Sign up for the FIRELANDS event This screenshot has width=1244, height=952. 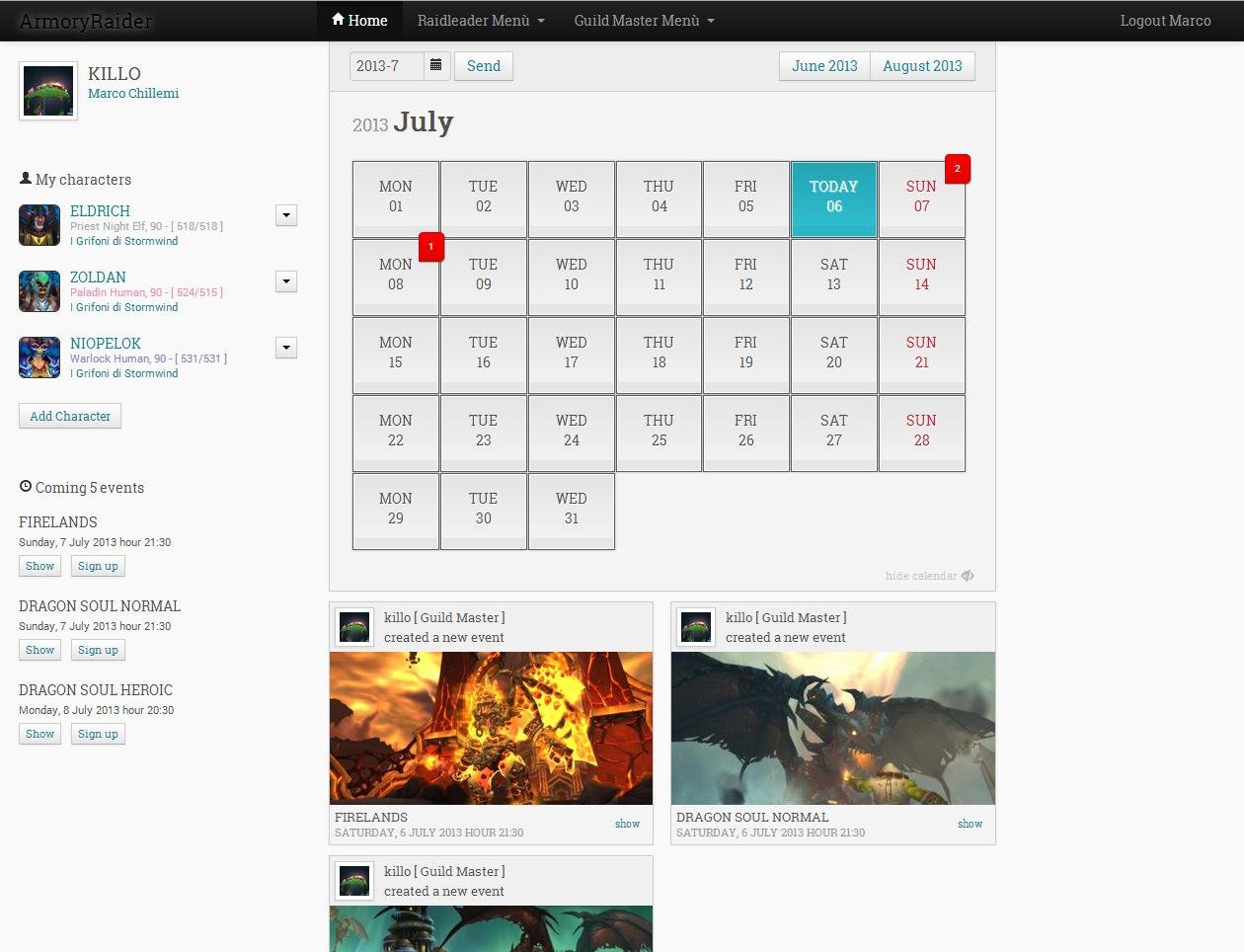(x=97, y=566)
